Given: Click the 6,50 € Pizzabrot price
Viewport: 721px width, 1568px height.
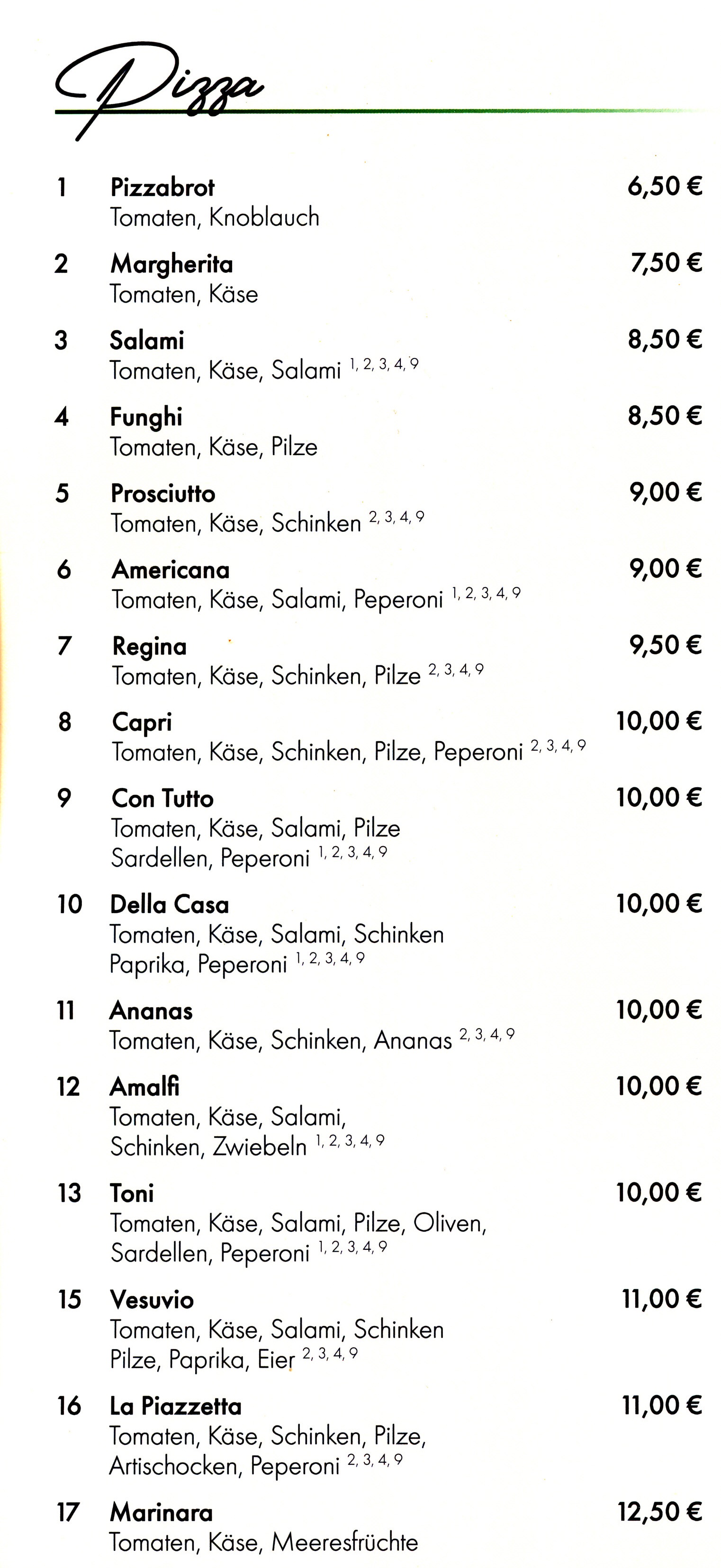Looking at the screenshot, I should [664, 186].
